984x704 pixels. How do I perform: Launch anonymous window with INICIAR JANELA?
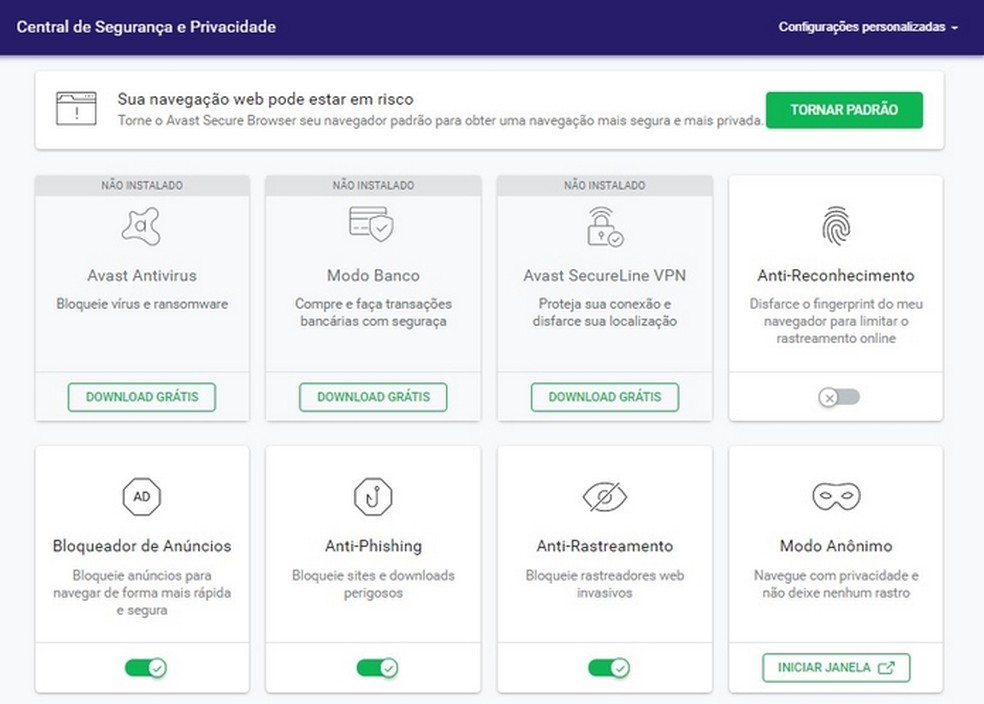coord(836,667)
